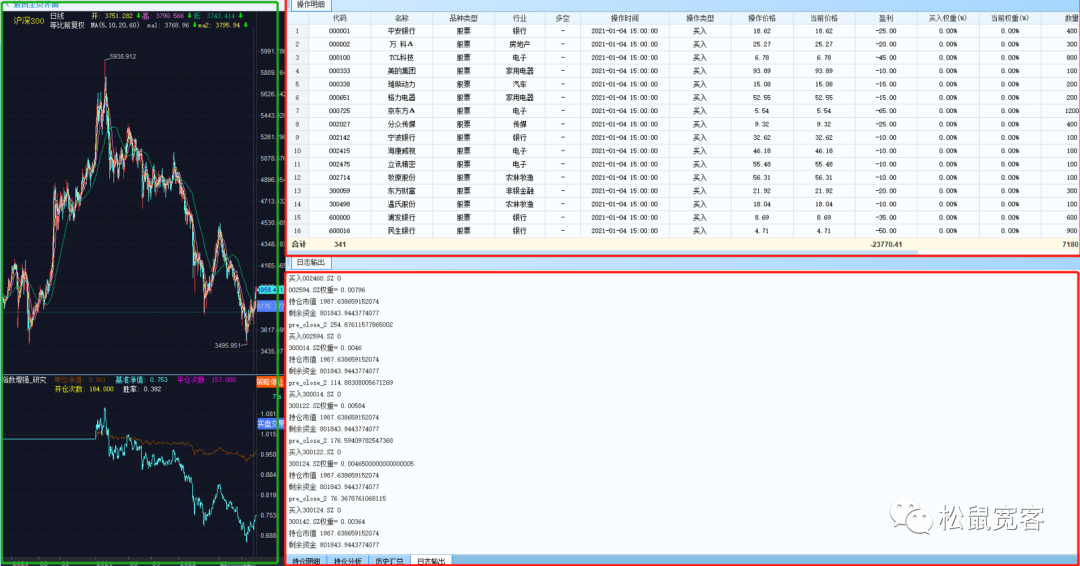Click log line pre_close_2 254.87611577865002
This screenshot has width=1080, height=566.
click(340, 325)
